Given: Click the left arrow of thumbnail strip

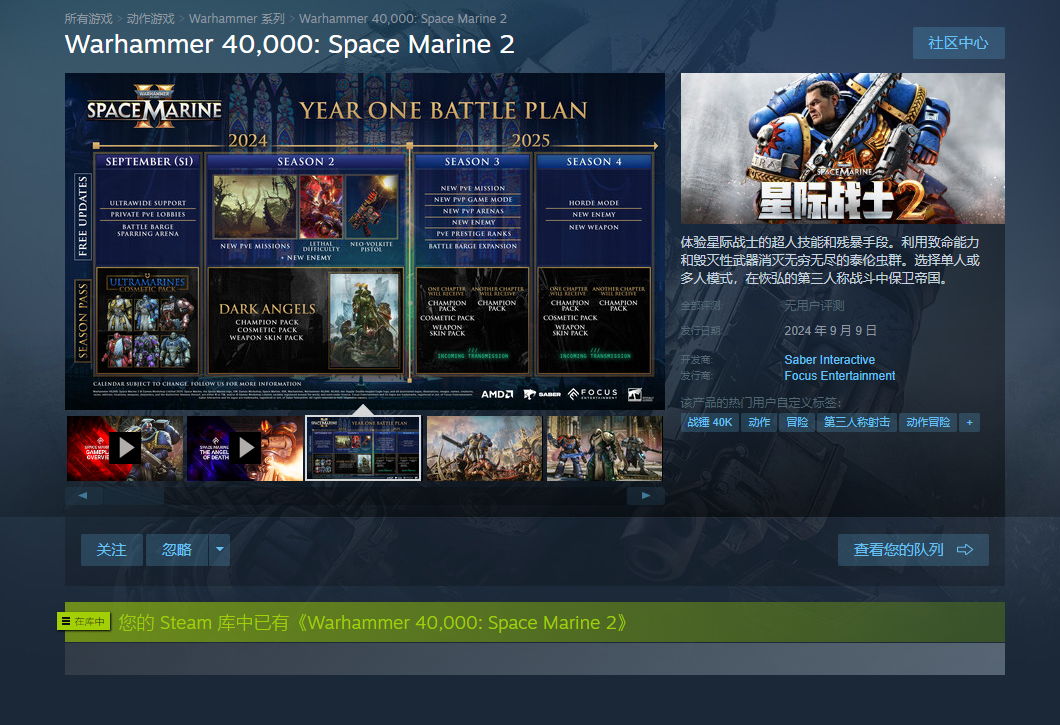Looking at the screenshot, I should pyautogui.click(x=83, y=496).
